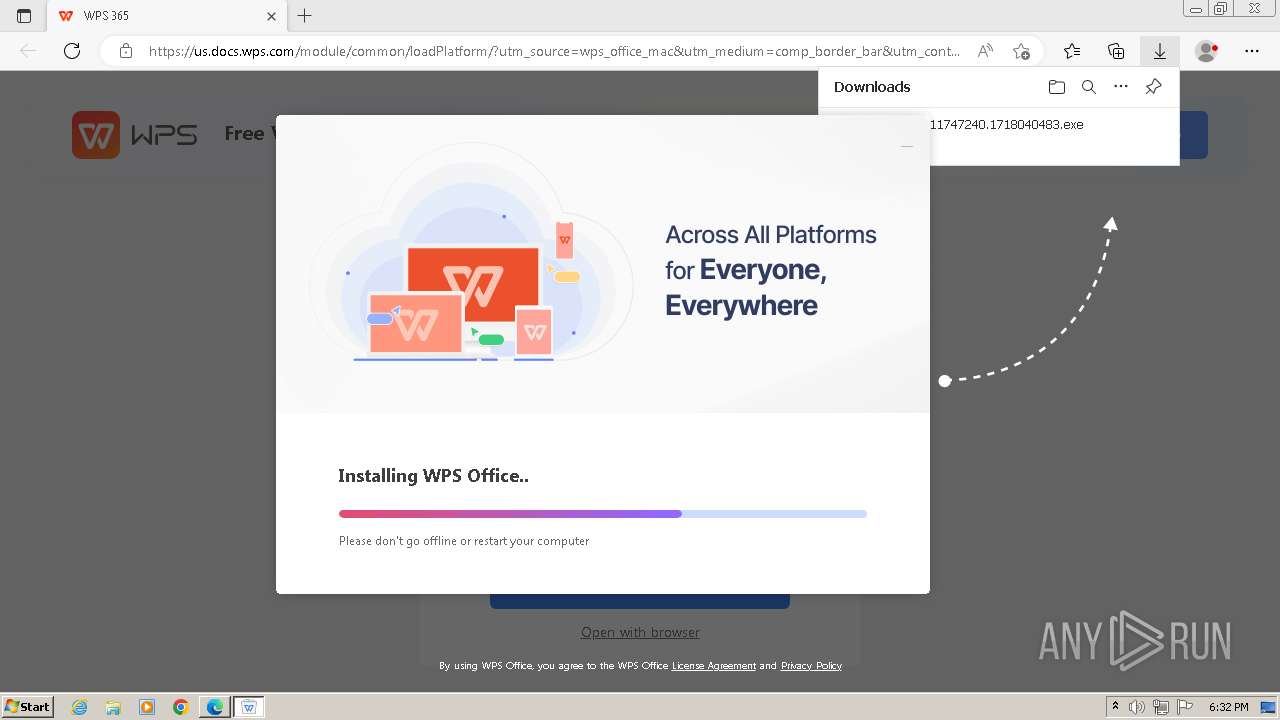Add this page to favorites
Image resolution: width=1280 pixels, height=720 pixels.
1021,51
